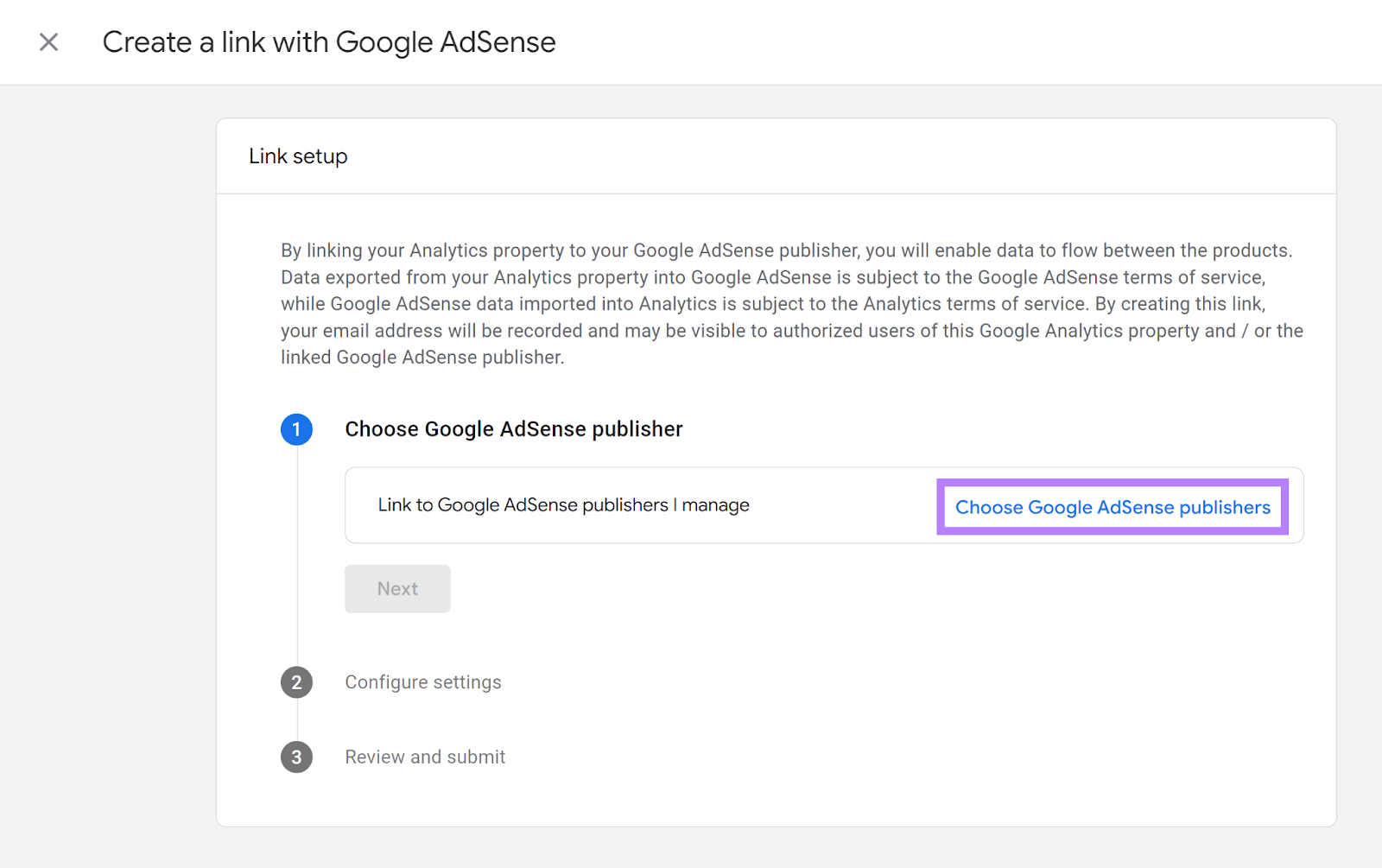Click Link to Google AdSense publishers text
This screenshot has height=868, width=1382.
point(563,505)
